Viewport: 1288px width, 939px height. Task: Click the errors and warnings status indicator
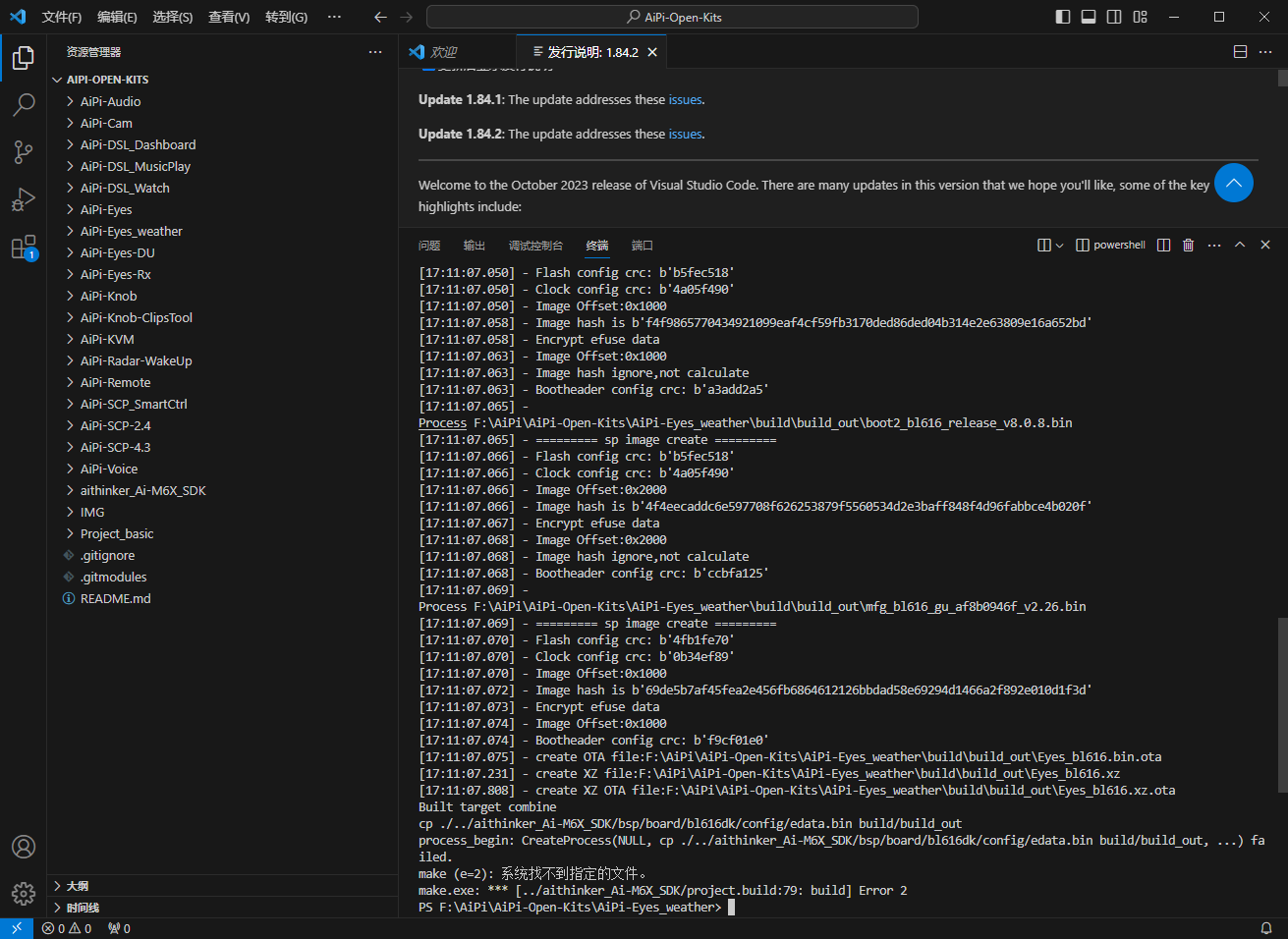(67, 928)
